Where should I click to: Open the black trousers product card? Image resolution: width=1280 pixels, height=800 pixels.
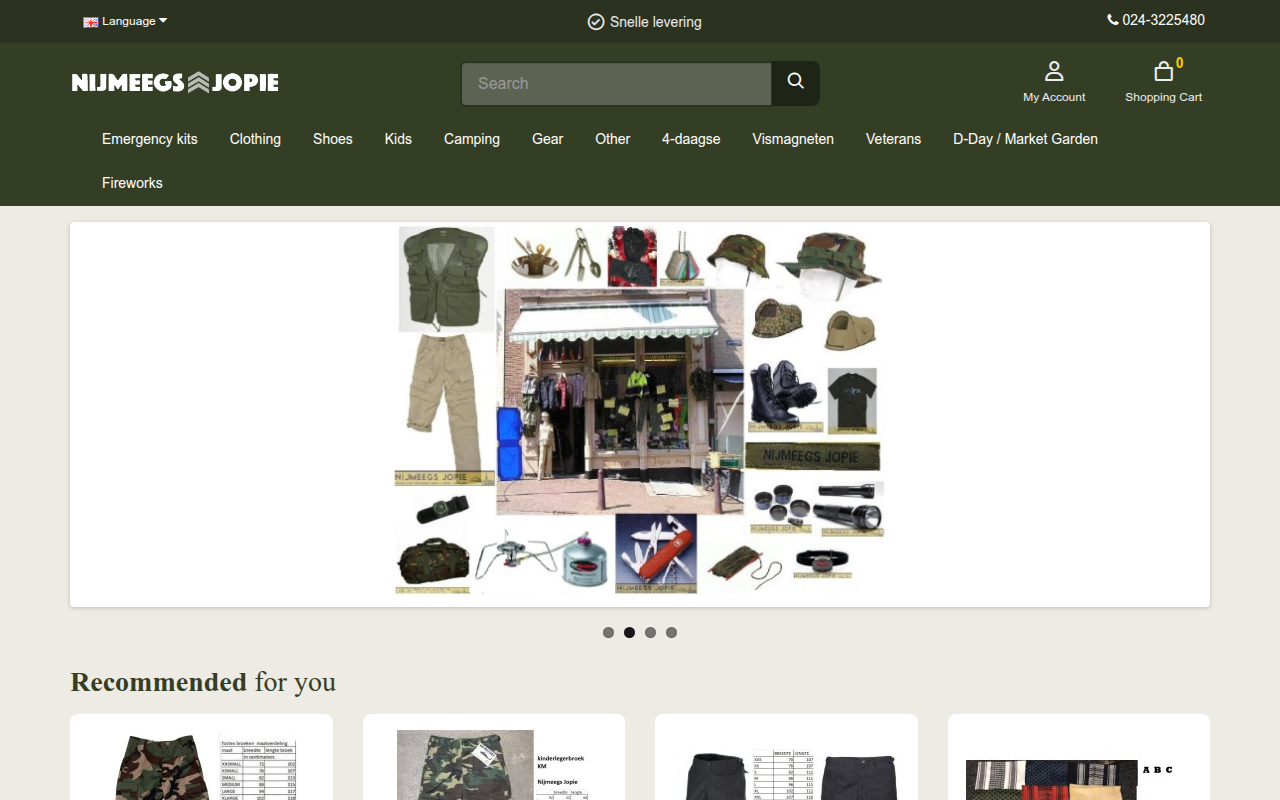pos(786,757)
